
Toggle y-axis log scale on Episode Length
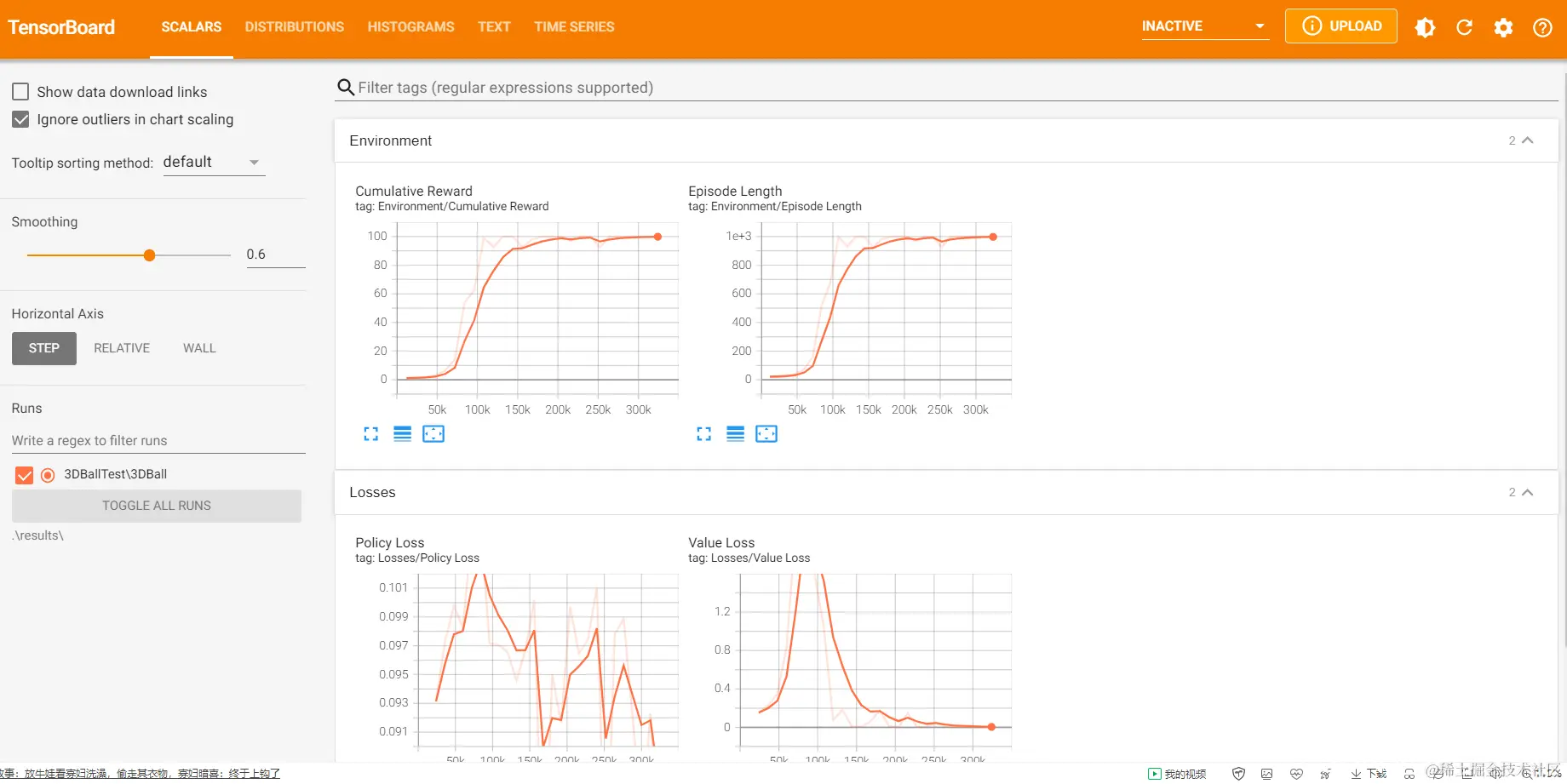[x=736, y=434]
